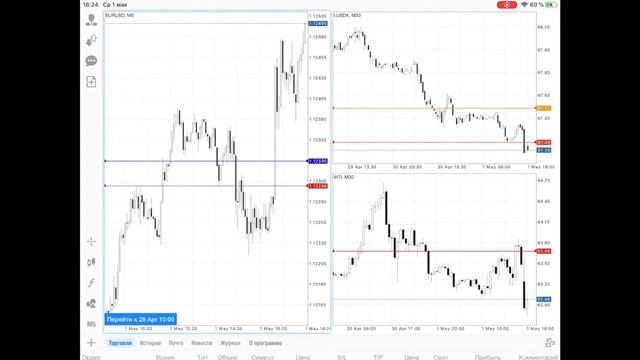
Task: Sort by the Время column header
Action: tap(165, 358)
